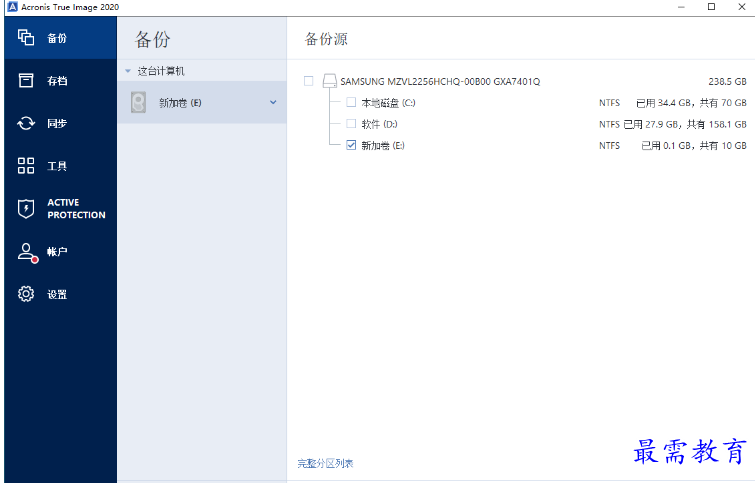Click the Acronis logo in title bar

coord(13,7)
